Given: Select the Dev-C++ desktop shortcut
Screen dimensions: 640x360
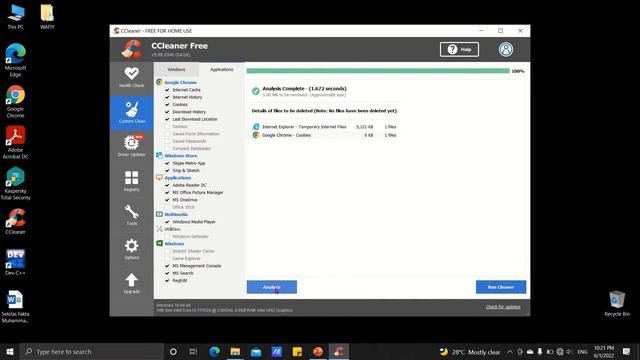Looking at the screenshot, I should (x=16, y=262).
